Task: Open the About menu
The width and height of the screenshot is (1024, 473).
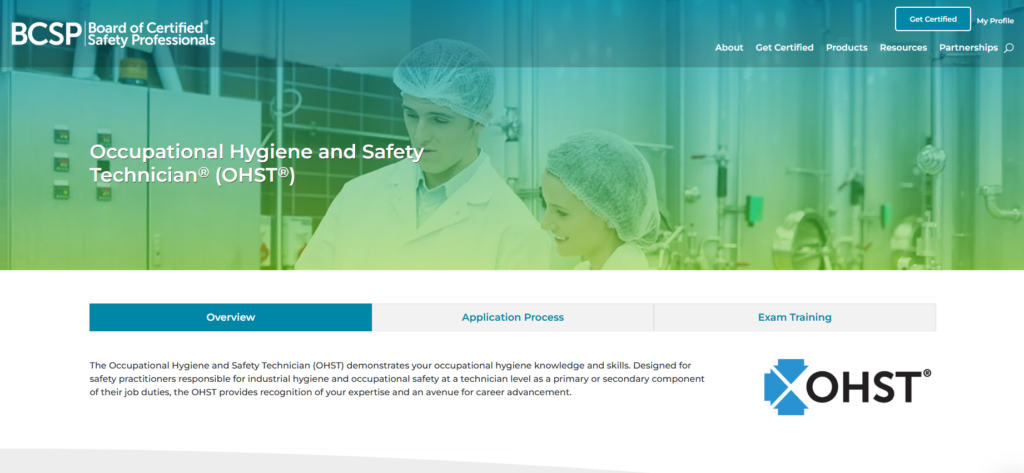Action: pos(729,48)
